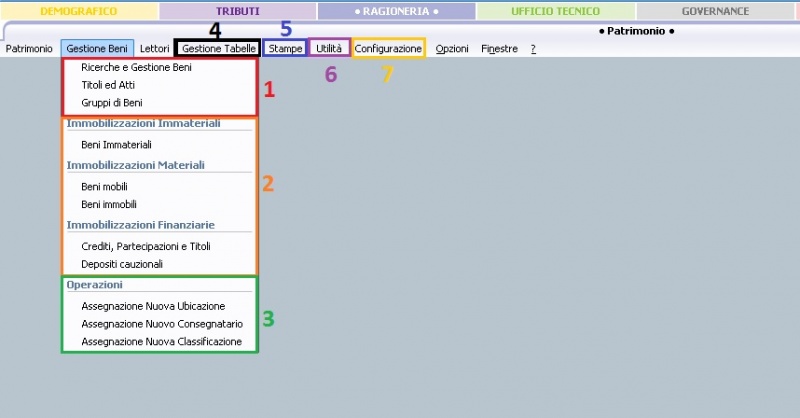Choose Assegnazione Nuovo Consegnatario
Image resolution: width=800 pixels, height=418 pixels.
pos(162,324)
